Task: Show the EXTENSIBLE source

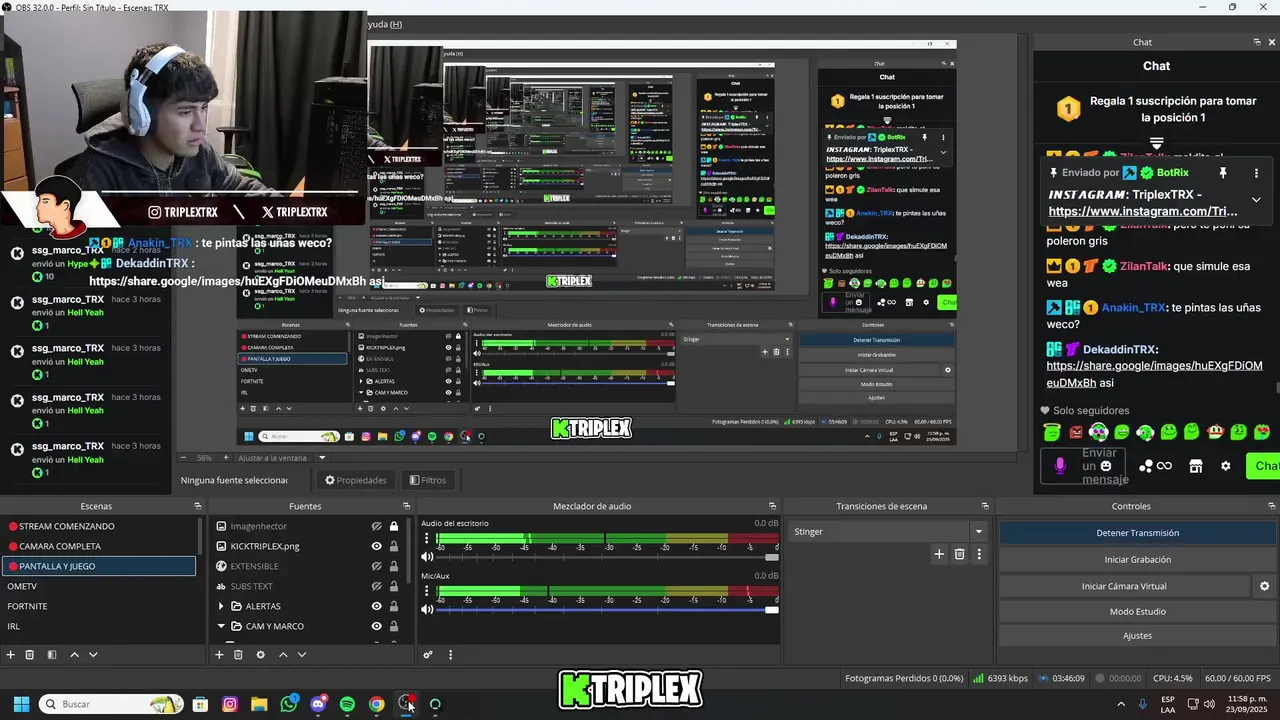Action: coord(377,566)
